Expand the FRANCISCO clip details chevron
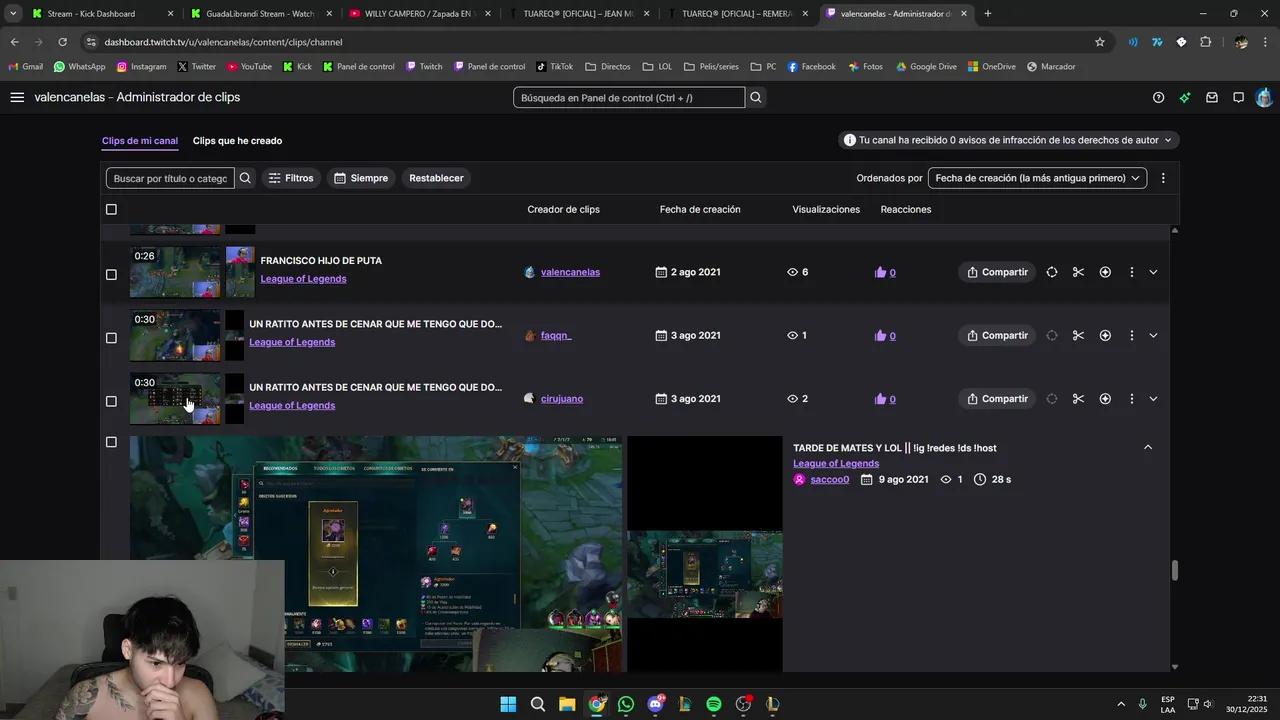This screenshot has height=720, width=1280. 1153,272
